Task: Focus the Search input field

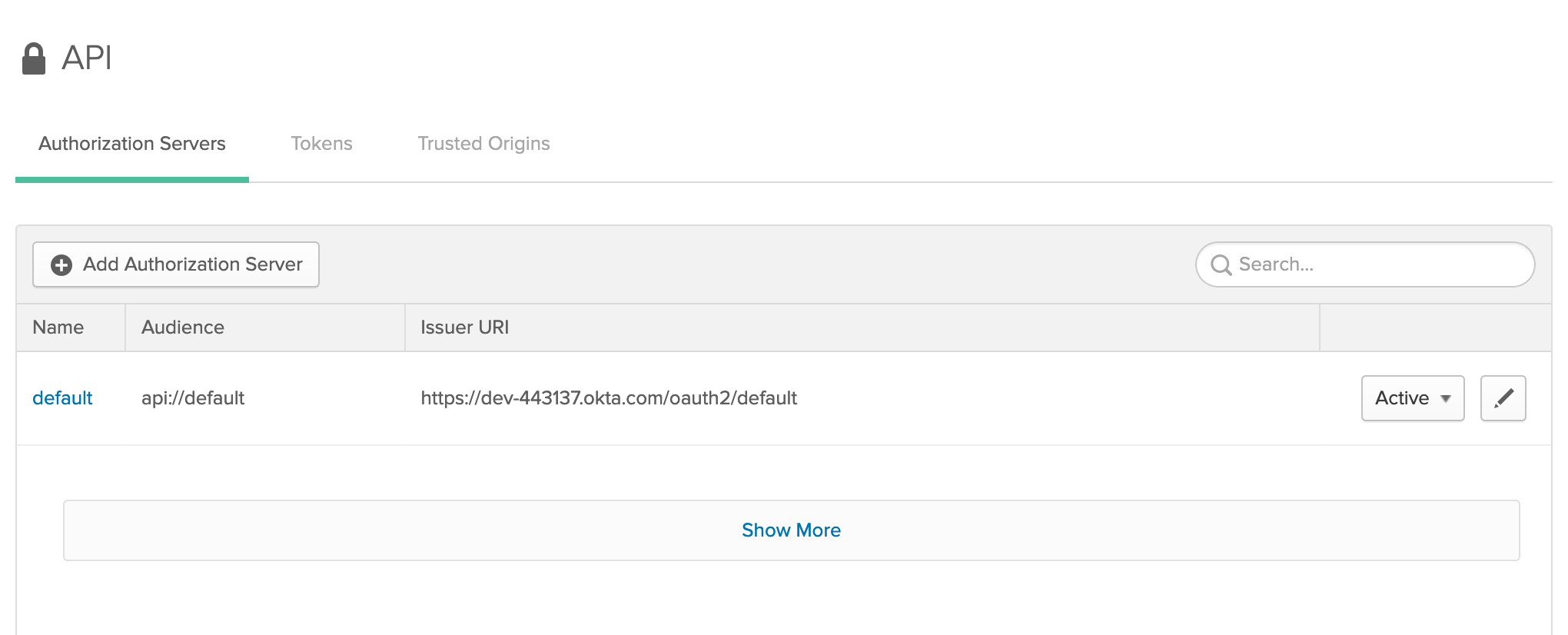Action: (x=1365, y=264)
